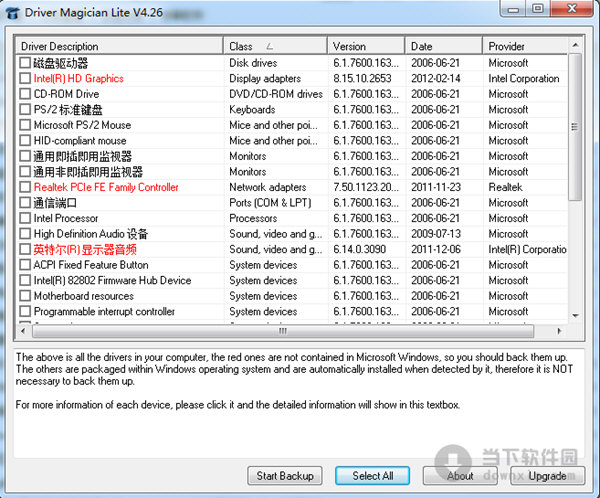Select the CD-ROM Drive checkbox
This screenshot has width=600, height=498.
(25, 94)
